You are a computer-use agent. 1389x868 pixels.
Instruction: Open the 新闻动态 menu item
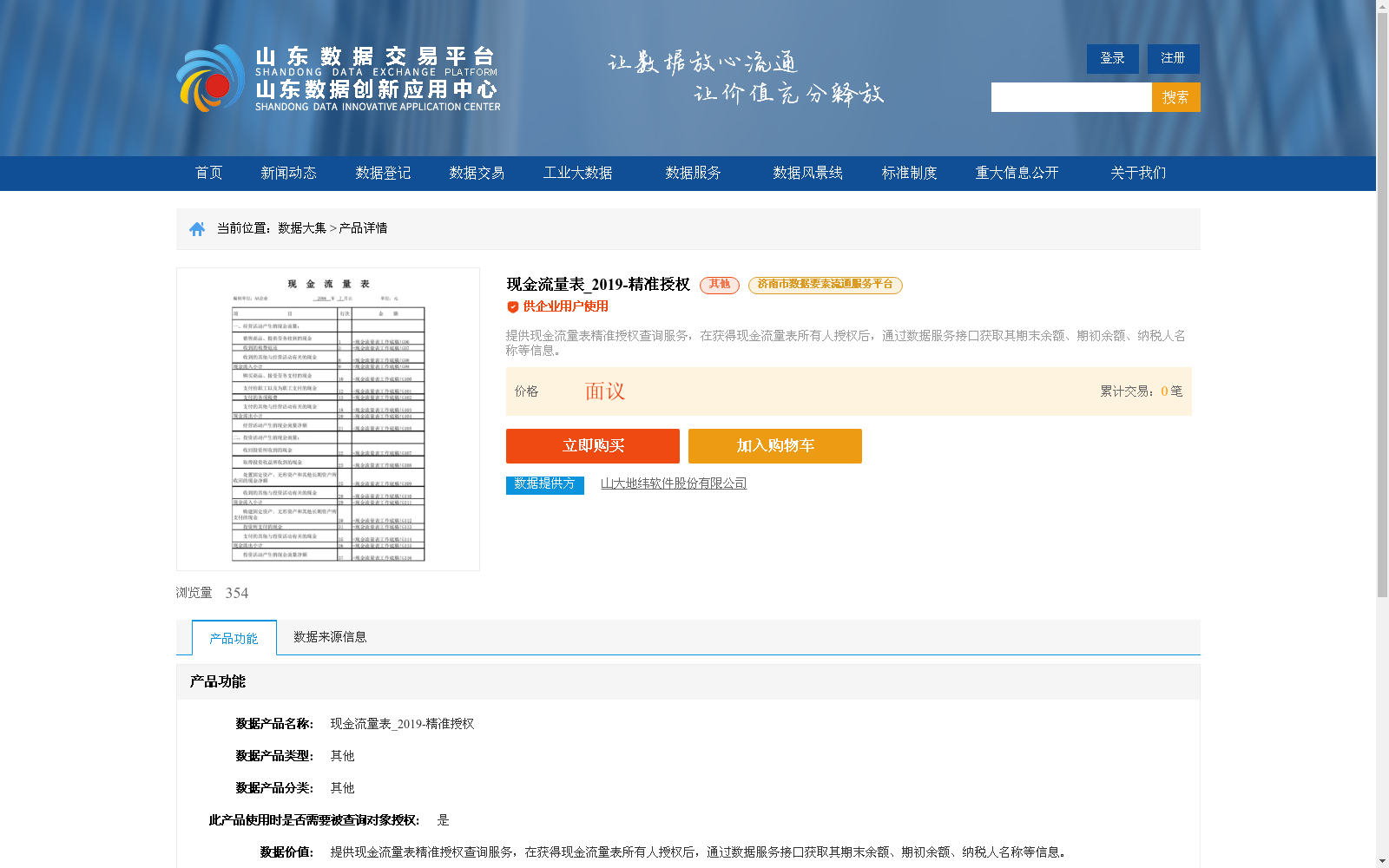coord(289,173)
